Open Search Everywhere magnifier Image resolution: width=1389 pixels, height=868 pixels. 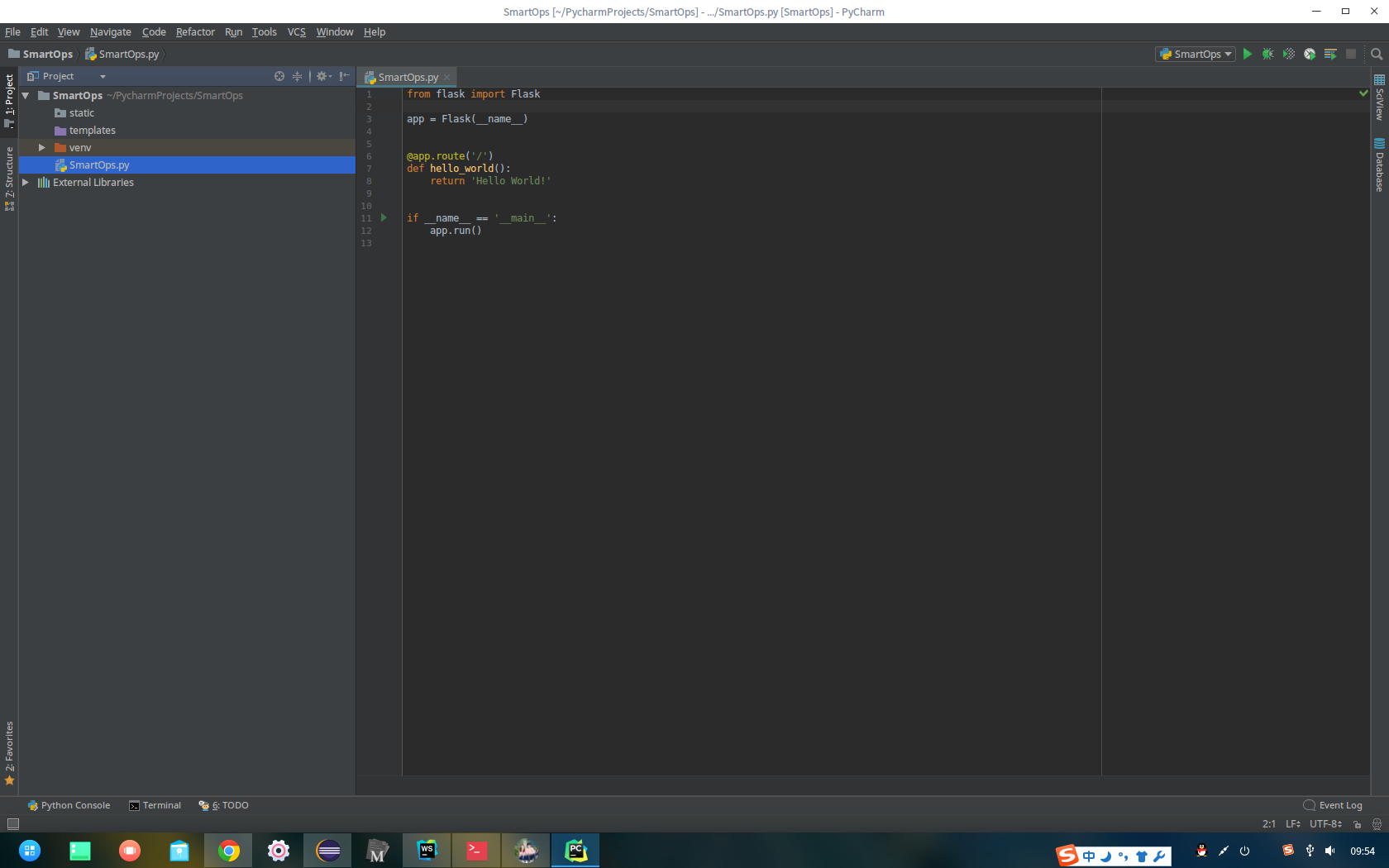(x=1377, y=54)
